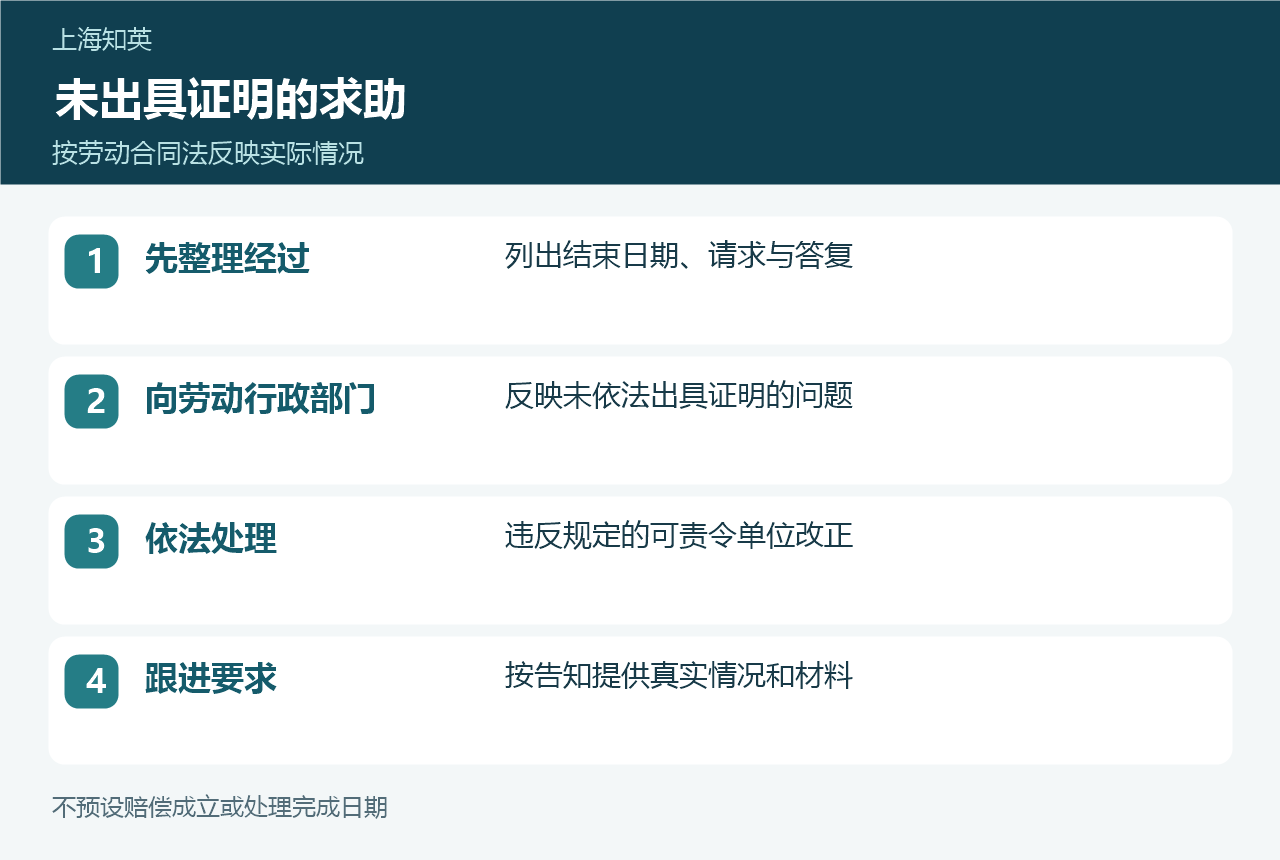Select the heading 先整理经过
1280x860 pixels.
(x=227, y=259)
